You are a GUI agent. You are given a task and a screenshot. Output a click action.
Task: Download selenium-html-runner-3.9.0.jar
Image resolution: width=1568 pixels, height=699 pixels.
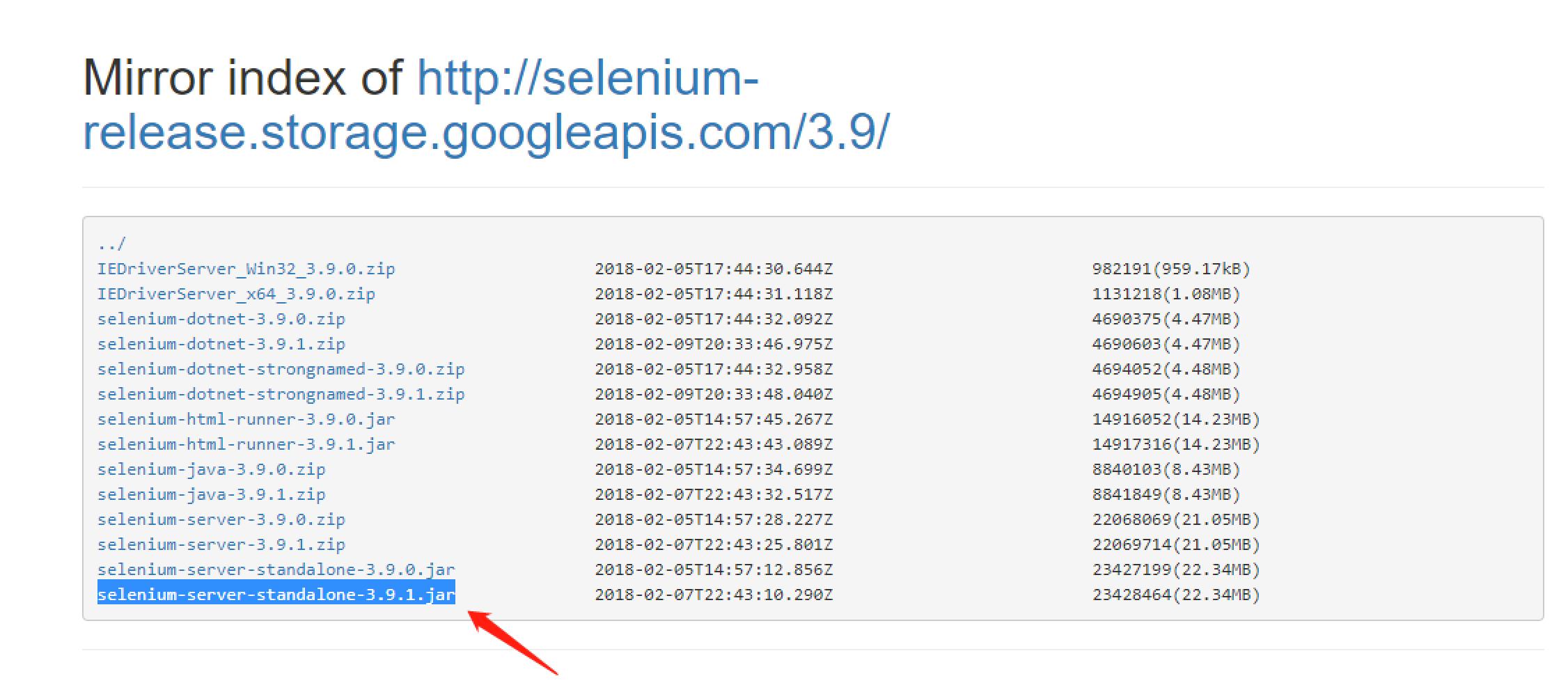tap(246, 419)
